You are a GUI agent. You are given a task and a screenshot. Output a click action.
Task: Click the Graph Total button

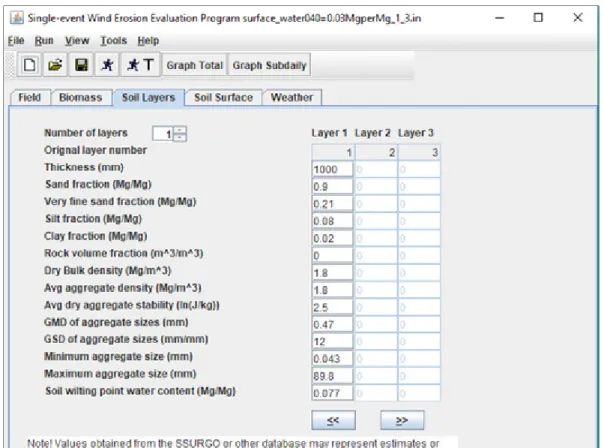pos(195,65)
